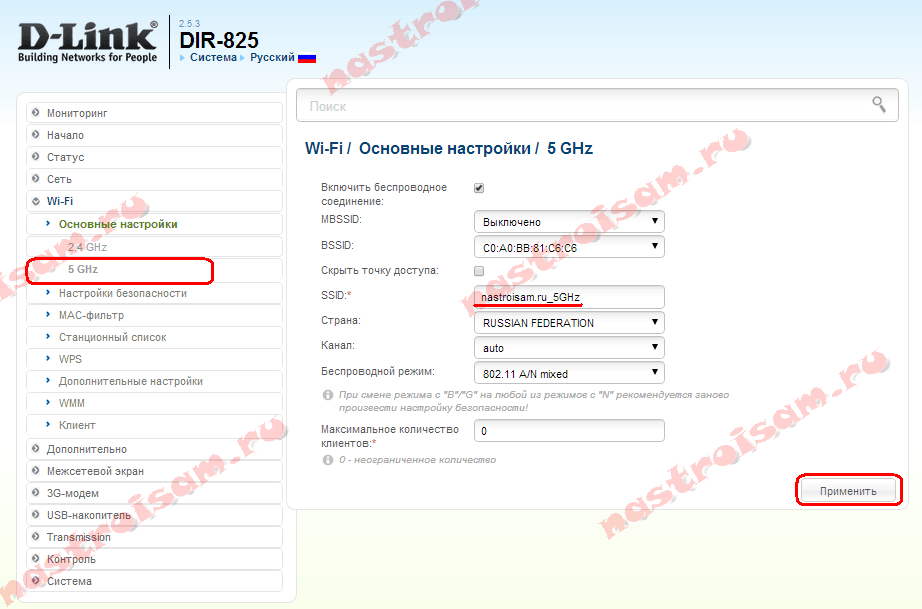Image resolution: width=922 pixels, height=609 pixels.
Task: Click the SSID text field
Action: point(568,297)
